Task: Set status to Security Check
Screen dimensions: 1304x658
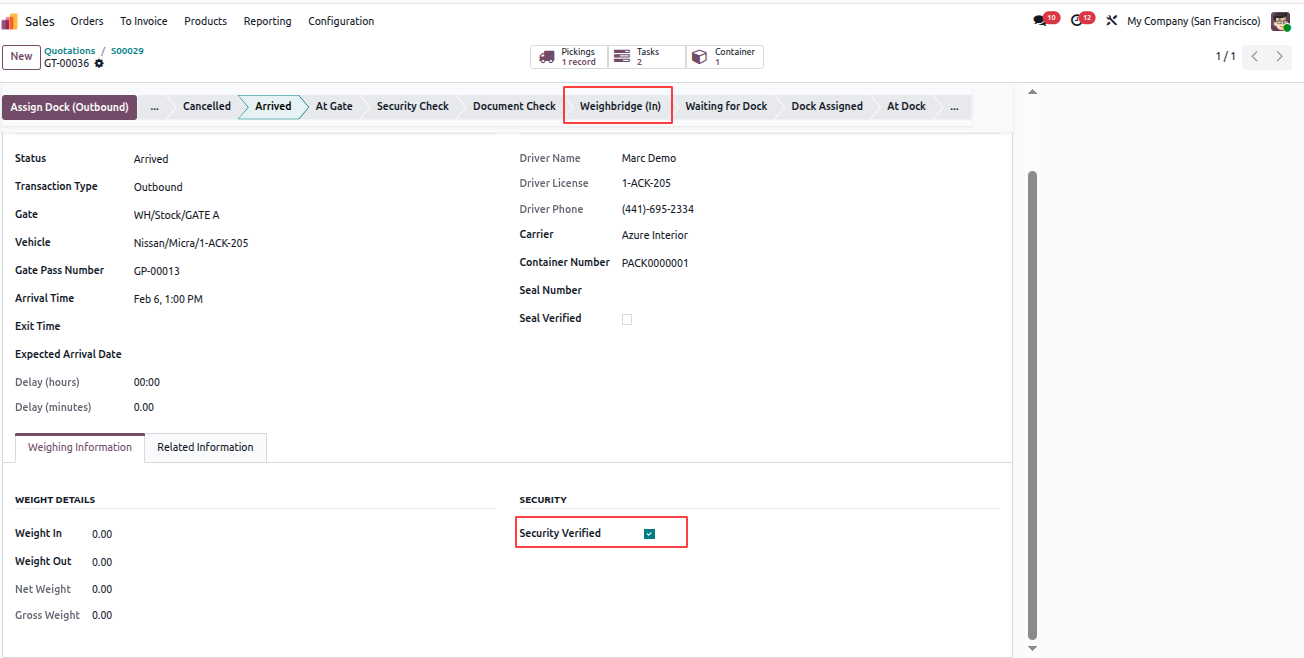Action: [x=412, y=106]
